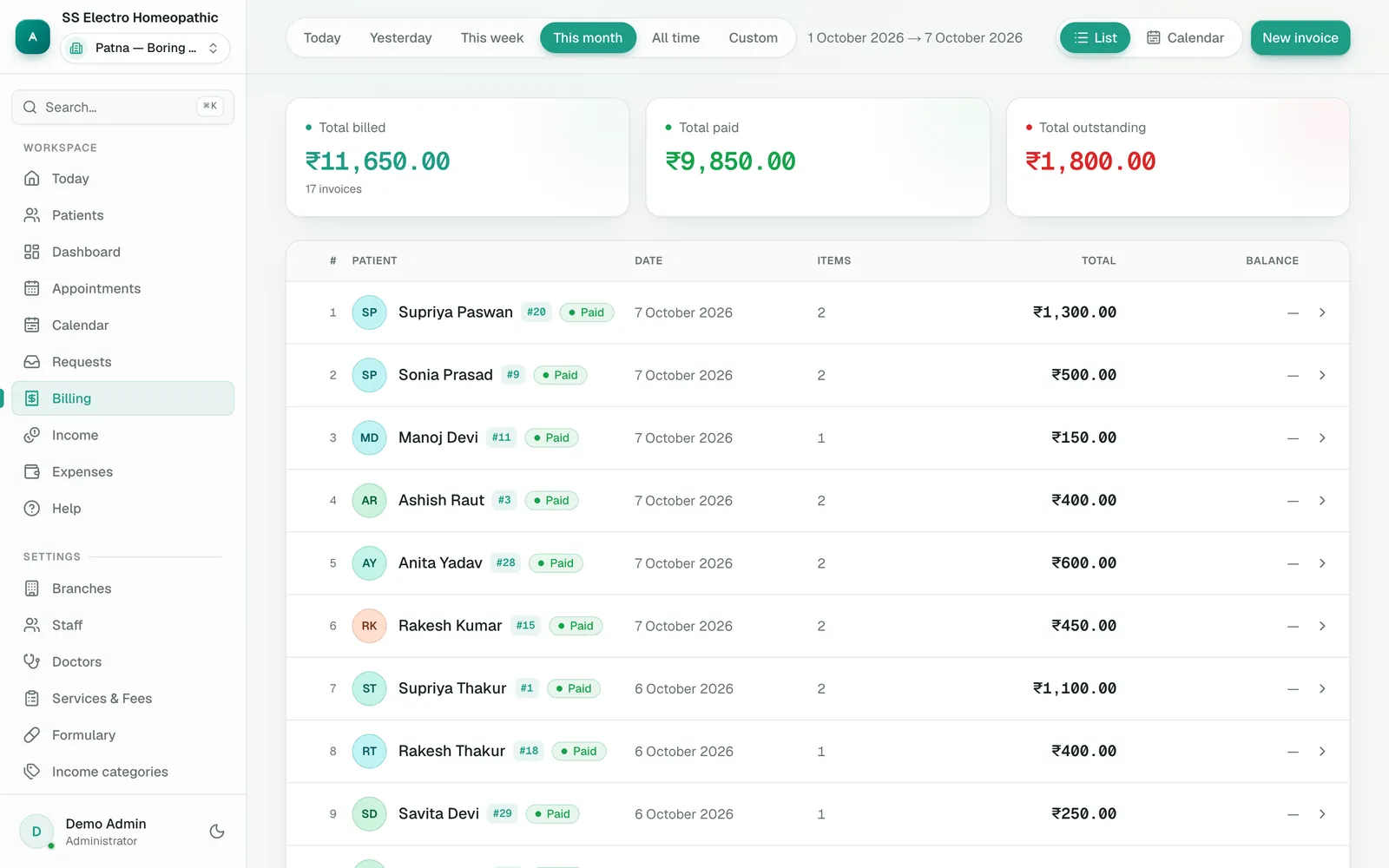The width and height of the screenshot is (1389, 868).
Task: Click the Doctors stethoscope icon
Action: tap(32, 661)
